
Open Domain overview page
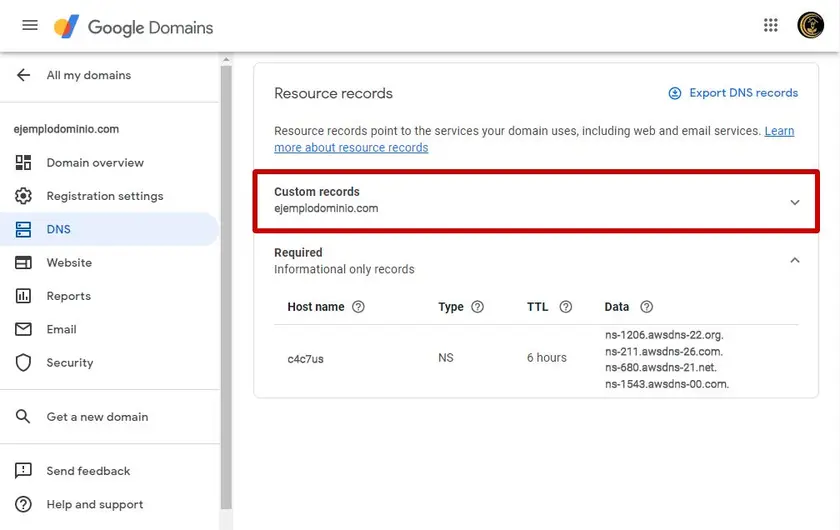click(95, 162)
